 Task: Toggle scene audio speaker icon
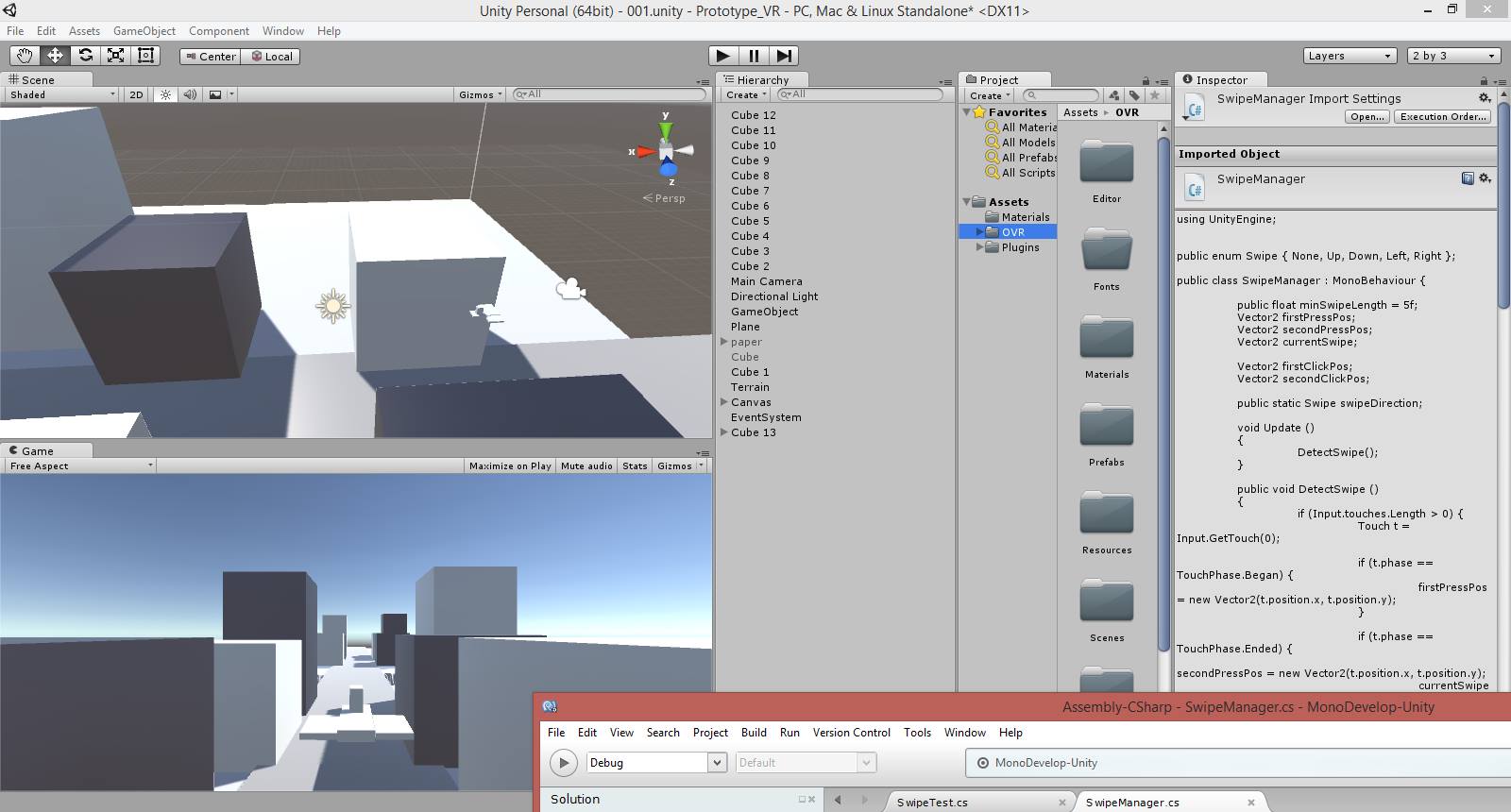(x=190, y=94)
